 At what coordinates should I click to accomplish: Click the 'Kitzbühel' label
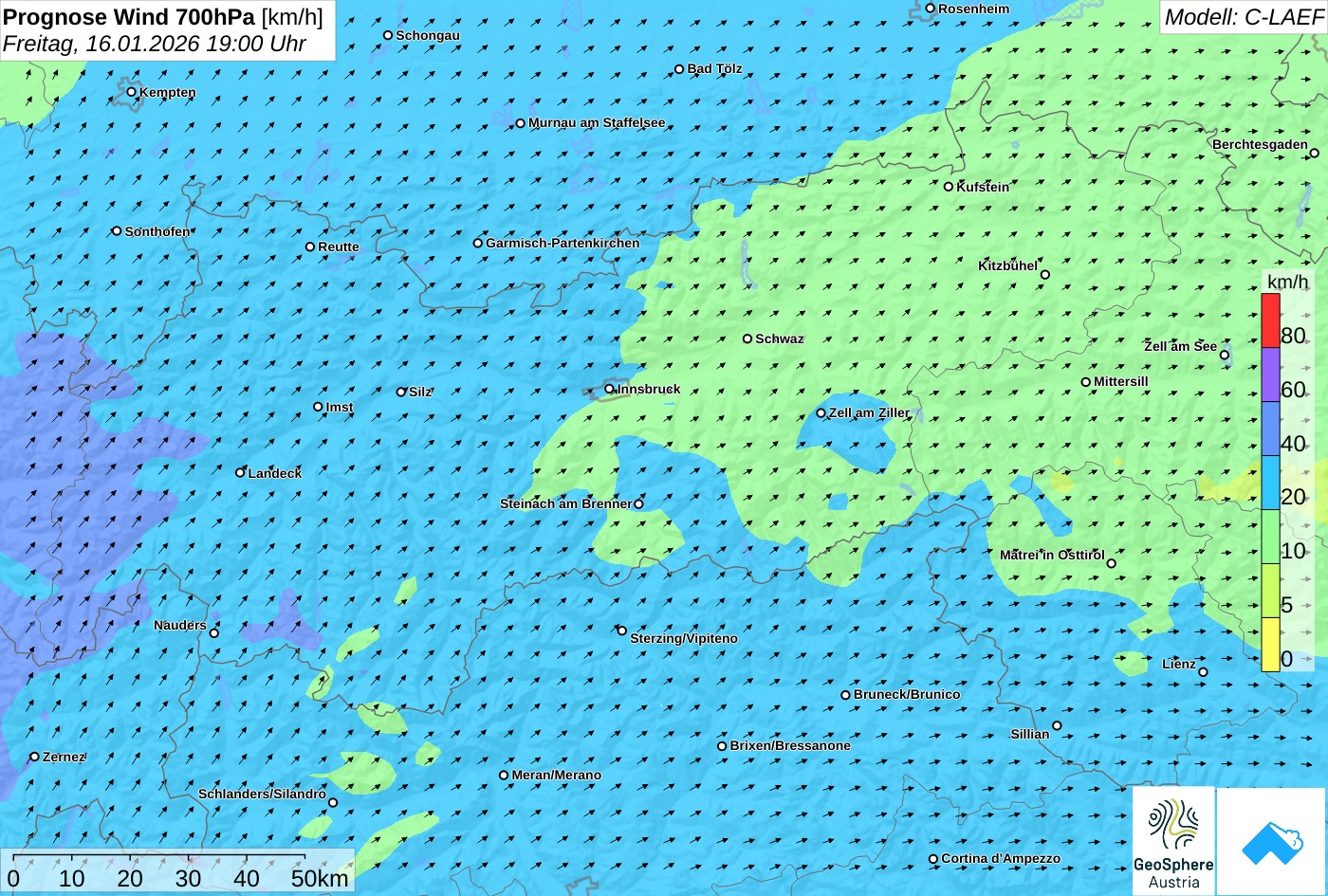pos(1007,265)
